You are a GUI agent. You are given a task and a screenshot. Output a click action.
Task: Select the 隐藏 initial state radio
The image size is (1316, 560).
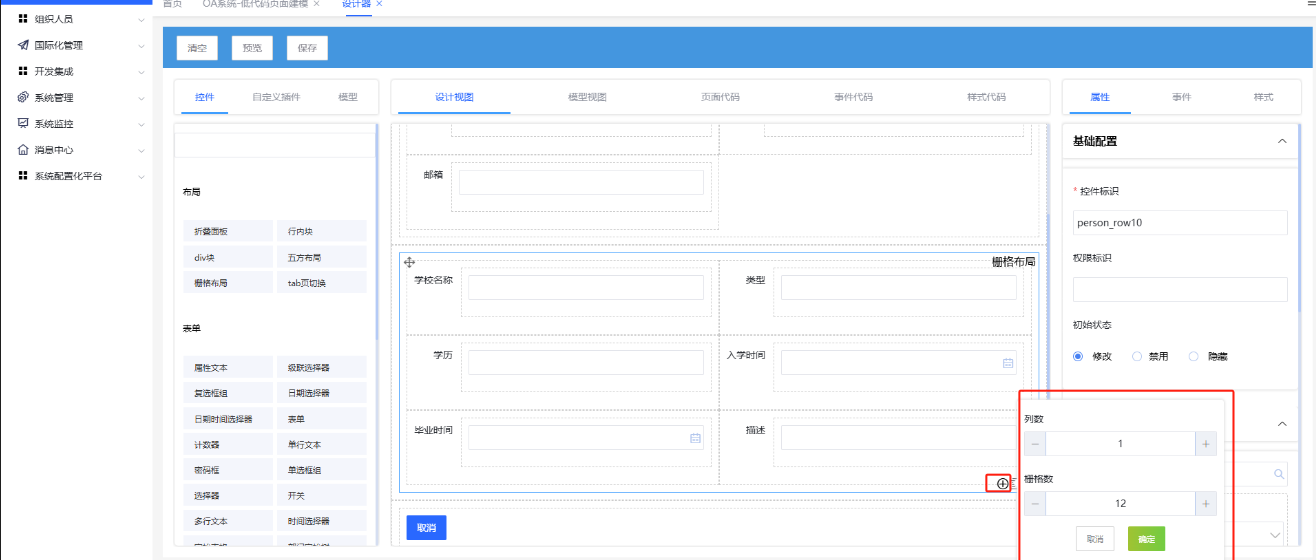(x=1193, y=356)
